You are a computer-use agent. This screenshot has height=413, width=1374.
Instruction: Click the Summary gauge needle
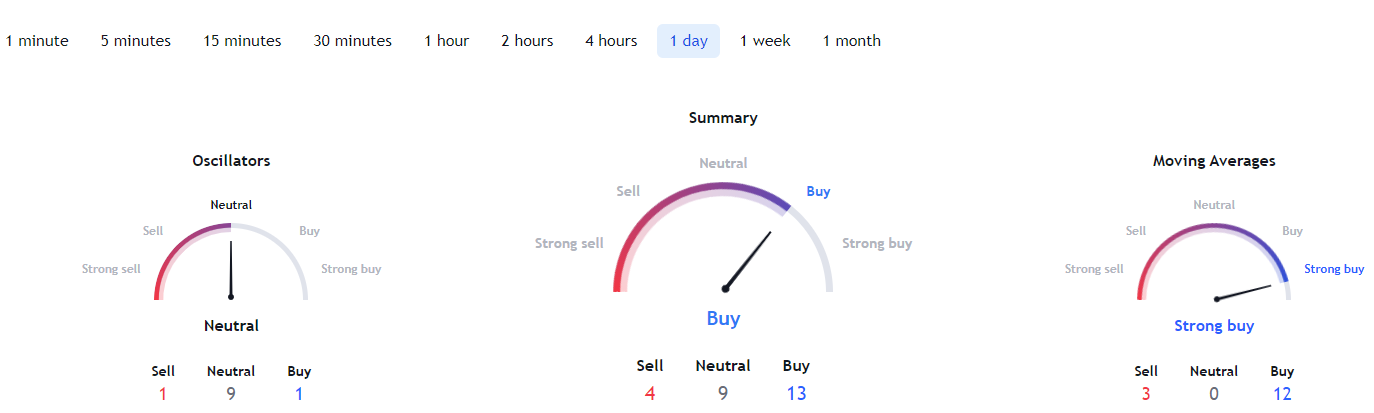click(x=748, y=260)
